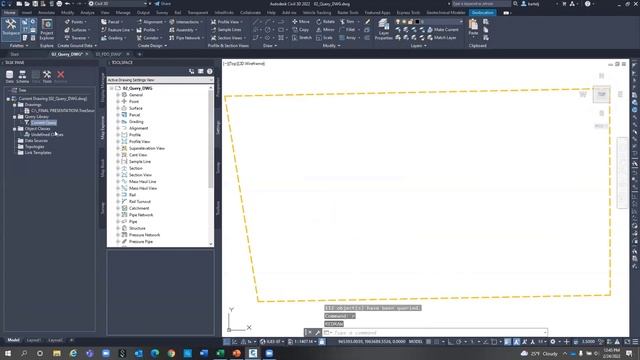
Task: Select Profile View in the settings tree
Action: tap(140, 142)
